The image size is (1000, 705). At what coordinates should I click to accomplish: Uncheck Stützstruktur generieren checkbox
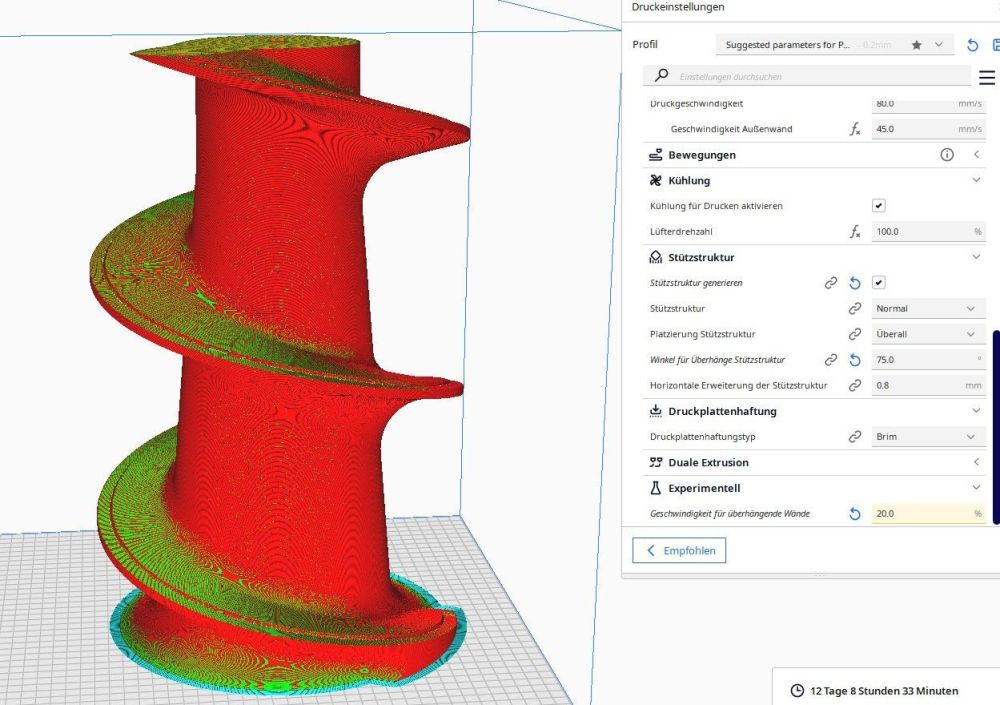coord(878,283)
